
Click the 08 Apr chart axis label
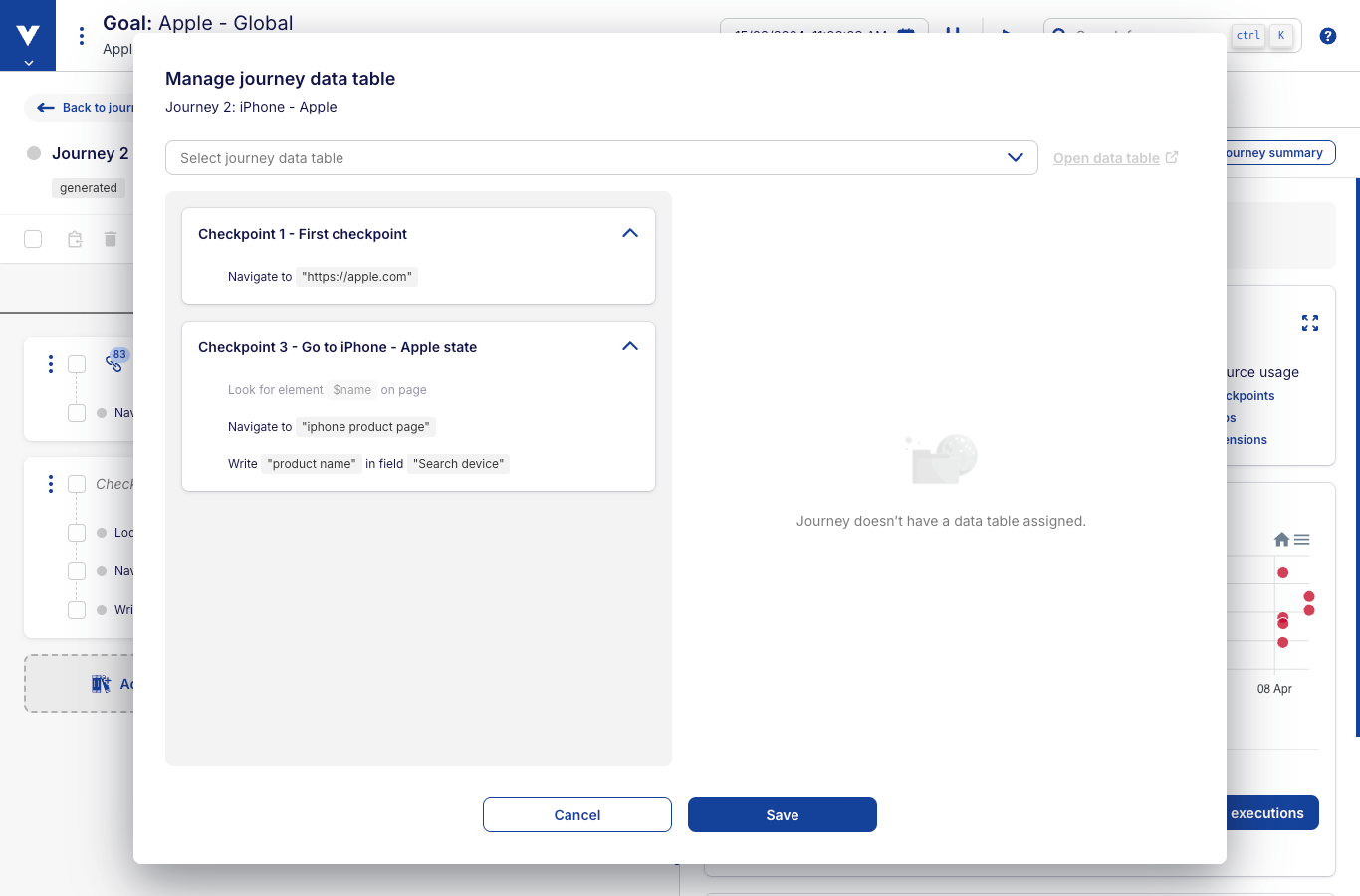[1274, 689]
